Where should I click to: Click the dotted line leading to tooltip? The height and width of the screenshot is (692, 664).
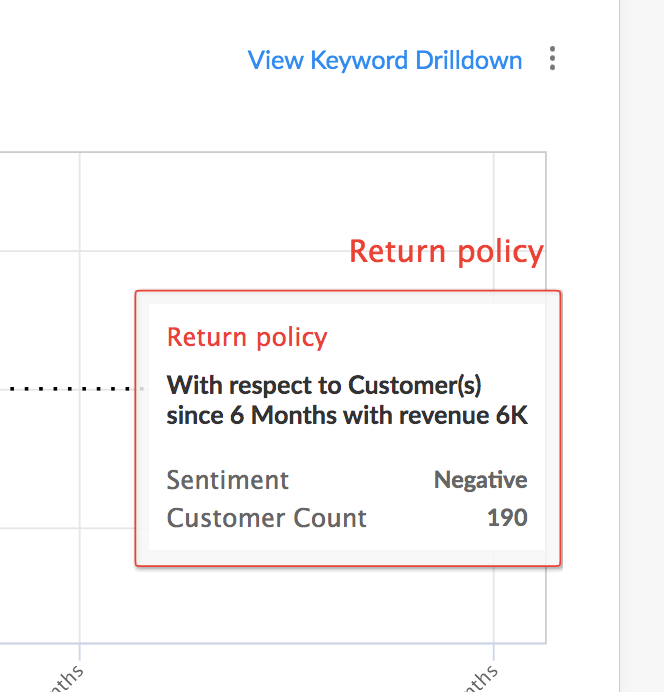(70, 387)
